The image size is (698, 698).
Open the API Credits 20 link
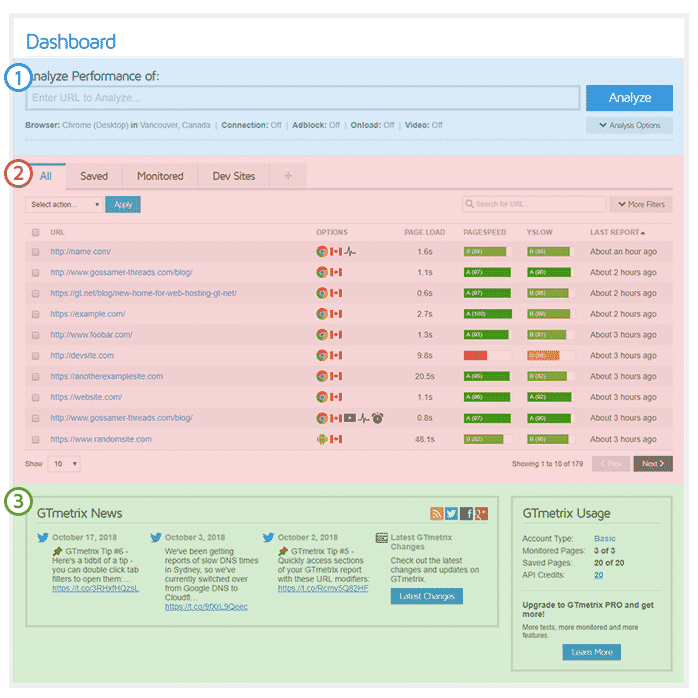coord(599,575)
